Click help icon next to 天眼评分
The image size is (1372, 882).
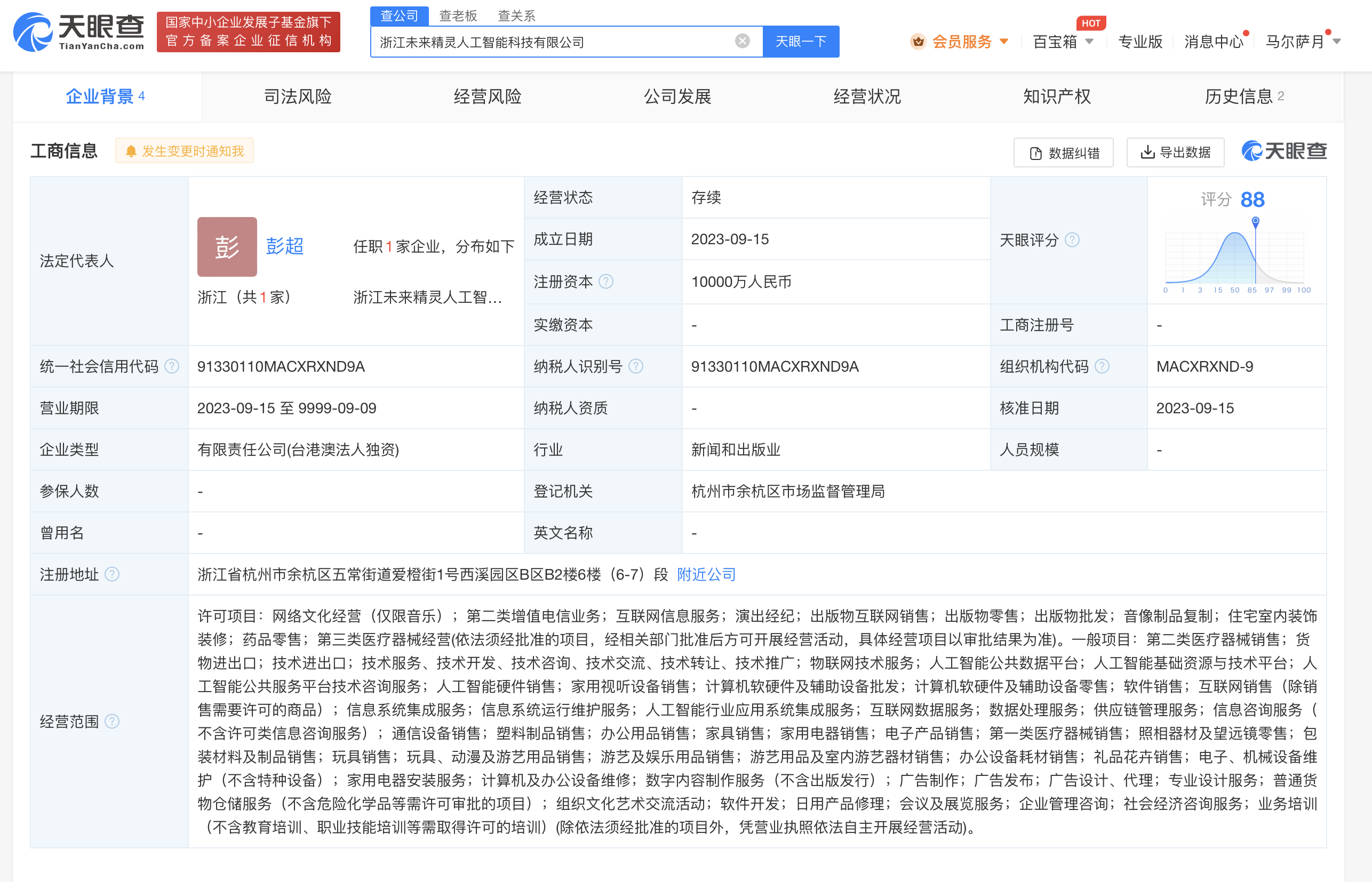1072,239
